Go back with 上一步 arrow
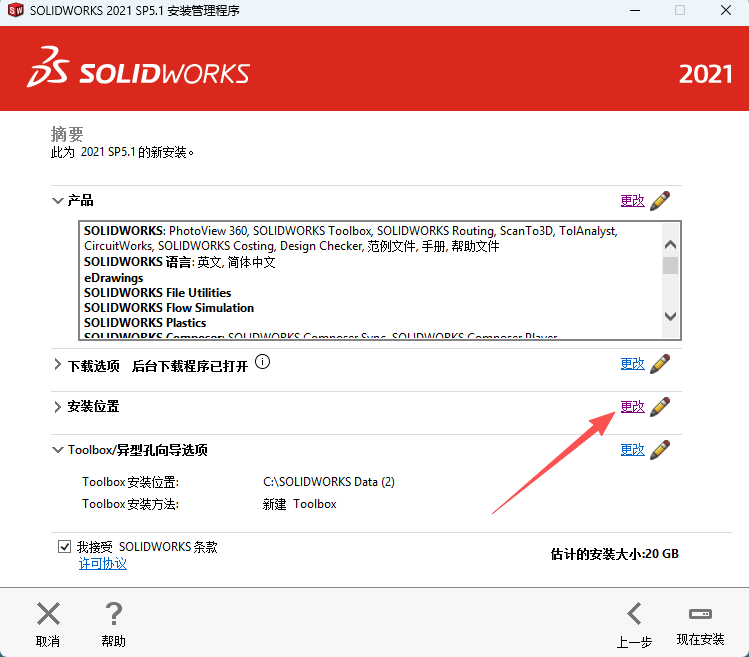The image size is (749, 657). coord(634,614)
